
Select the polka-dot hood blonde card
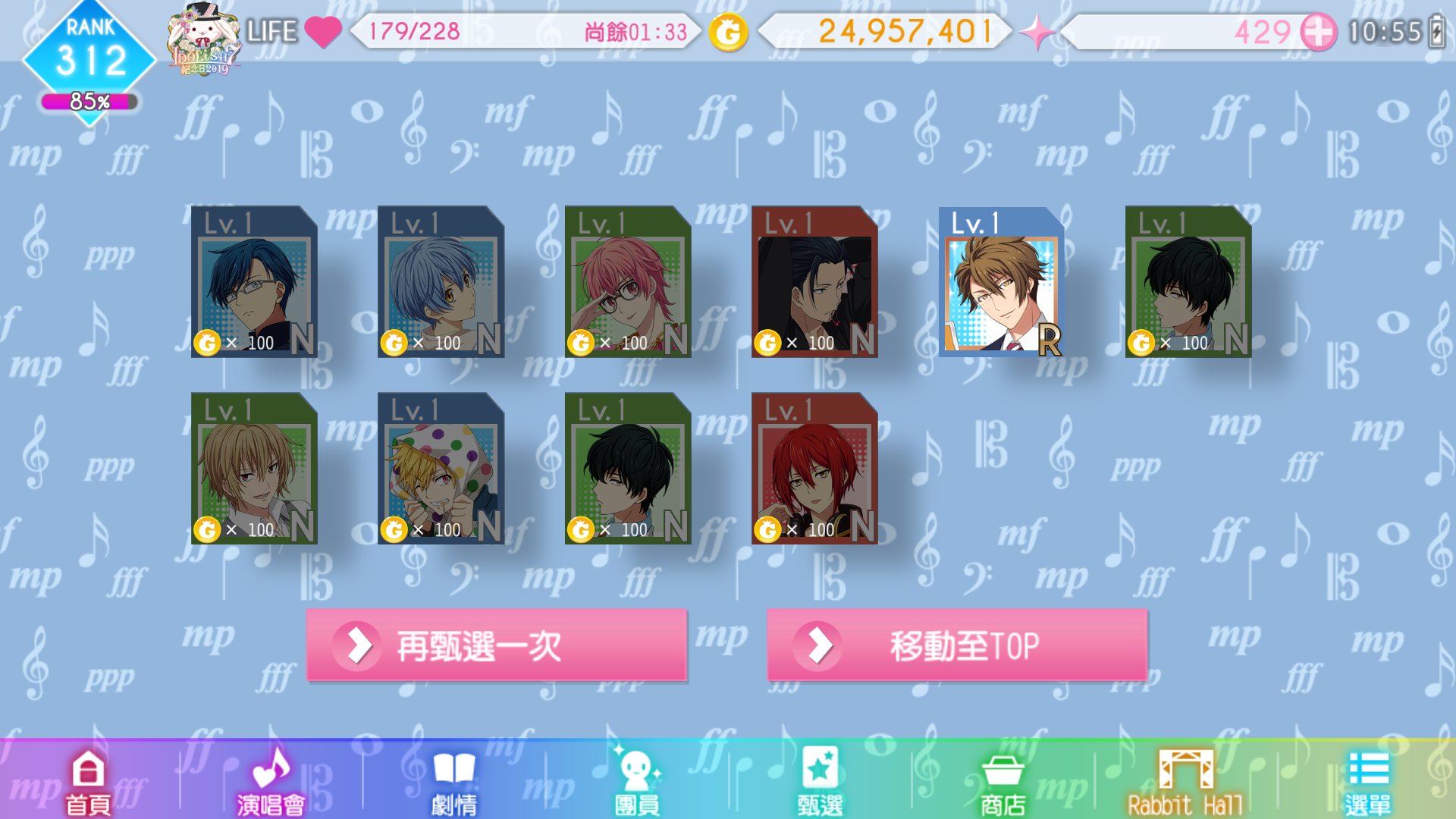pyautogui.click(x=441, y=468)
